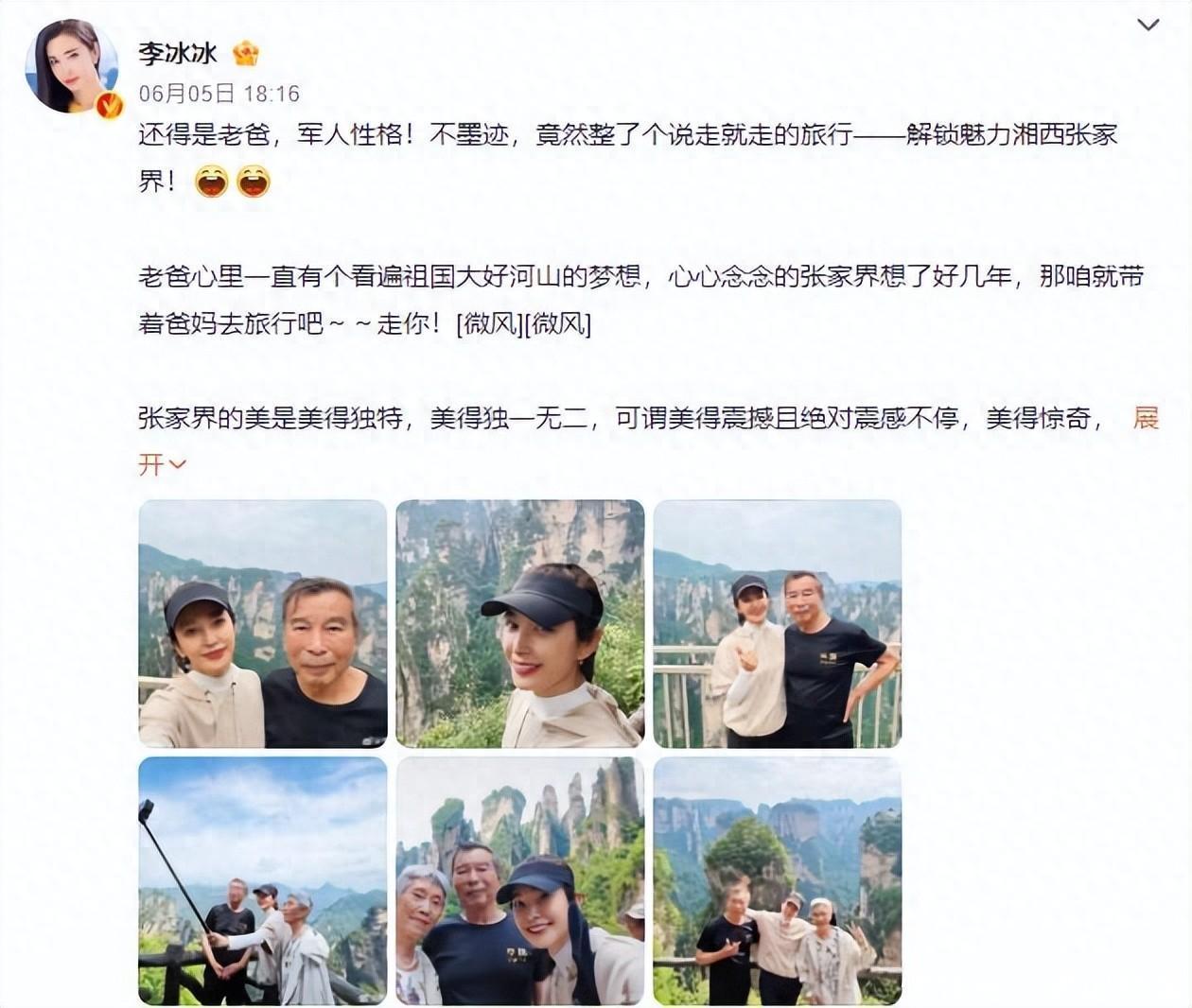Expand full post text with 展开
The width and height of the screenshot is (1192, 1008).
click(1146, 418)
